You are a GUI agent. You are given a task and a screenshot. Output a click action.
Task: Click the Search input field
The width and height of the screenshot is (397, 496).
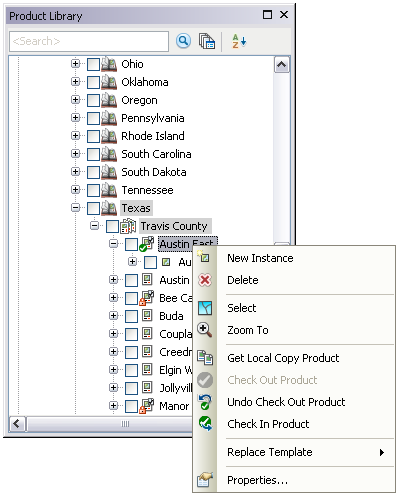pyautogui.click(x=89, y=41)
